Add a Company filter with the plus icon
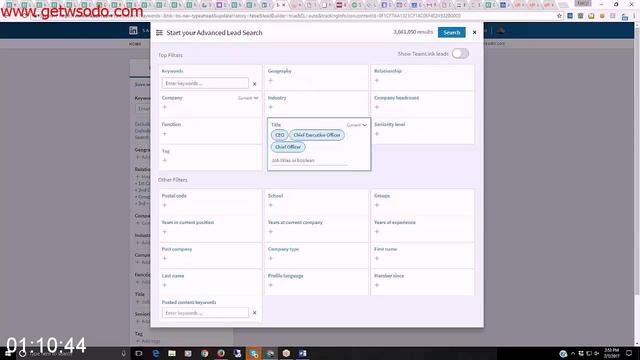Image resolution: width=640 pixels, height=360 pixels. pos(164,107)
